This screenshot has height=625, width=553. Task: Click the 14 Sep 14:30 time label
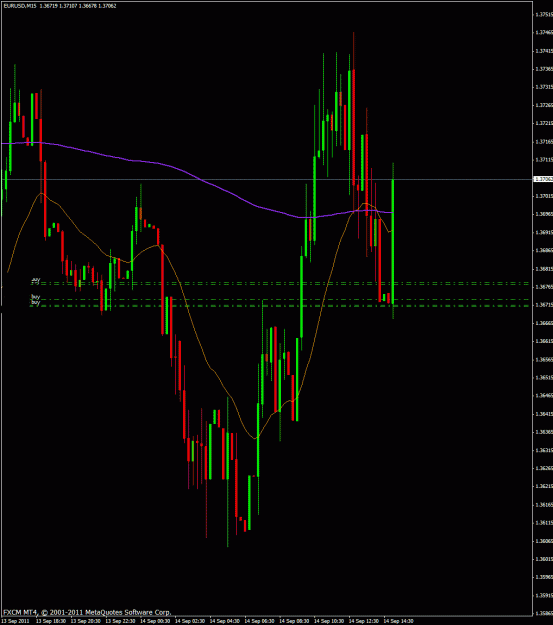click(398, 621)
